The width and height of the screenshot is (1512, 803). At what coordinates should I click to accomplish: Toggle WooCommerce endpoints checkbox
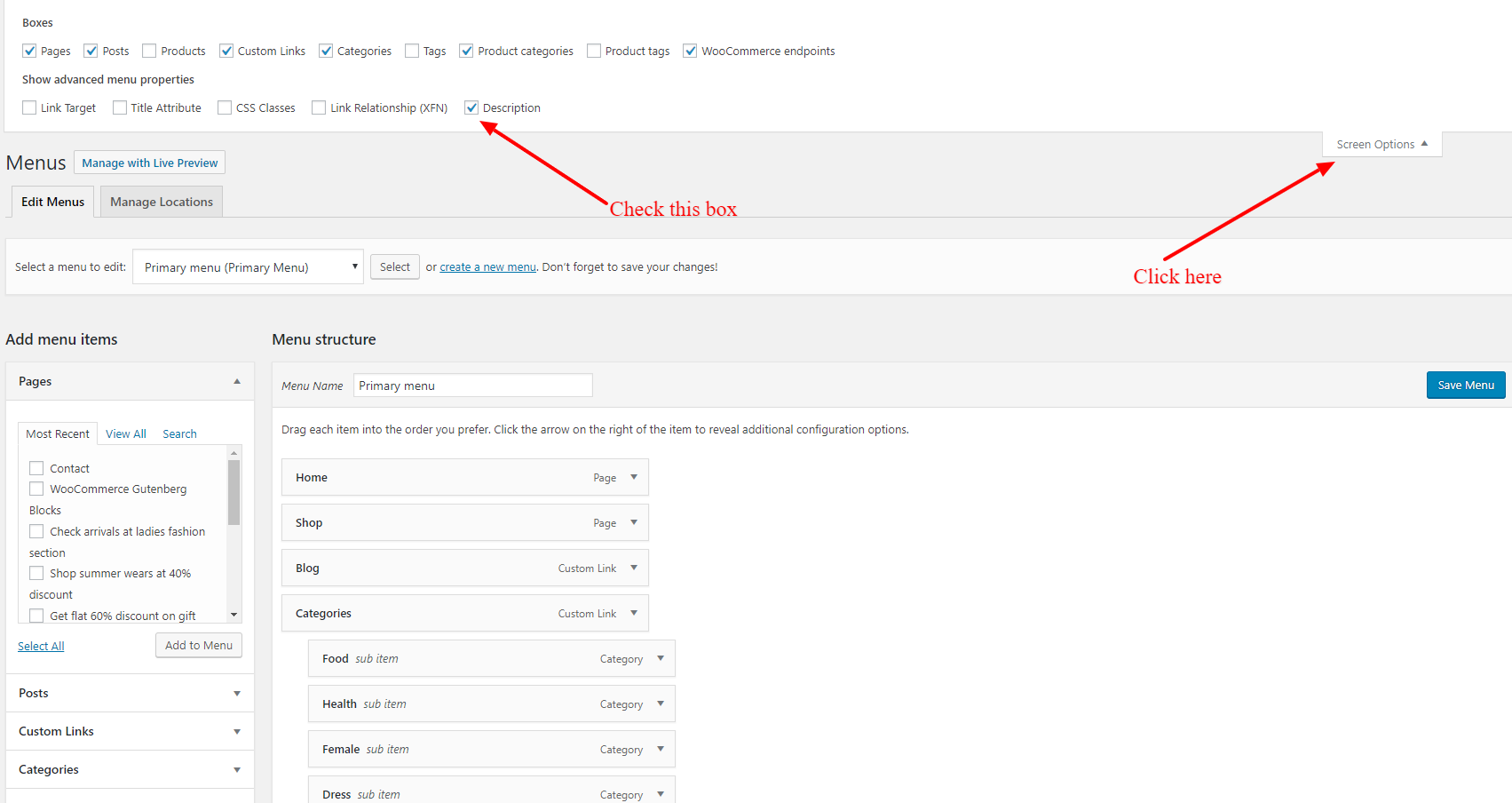(x=690, y=51)
